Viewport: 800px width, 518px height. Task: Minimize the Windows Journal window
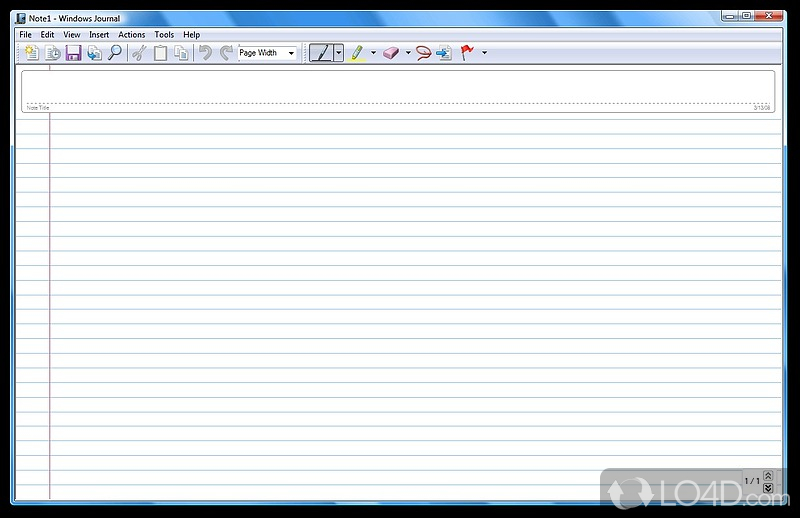point(730,16)
